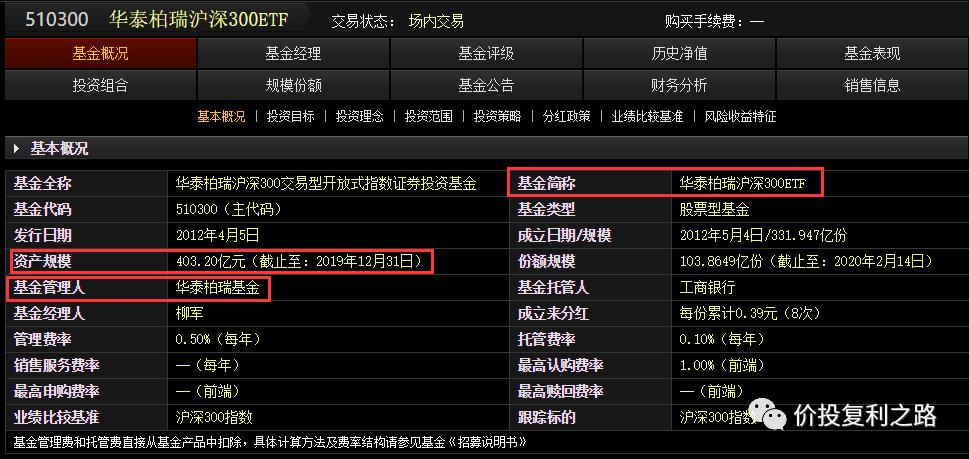Viewport: 969px width, 459px height.
Task: View the 财务分析 tab
Action: tap(679, 85)
